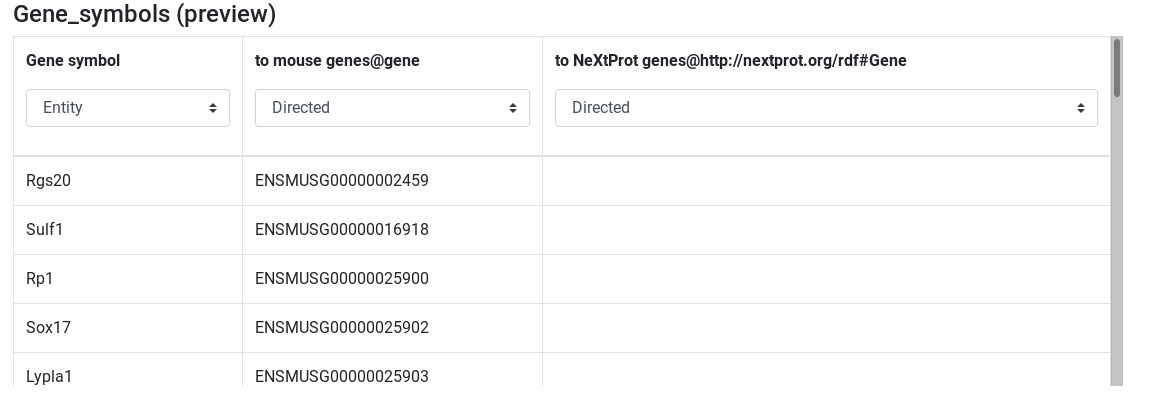Click the to NeXtProt genes column header
The height and width of the screenshot is (411, 1152).
pos(730,61)
